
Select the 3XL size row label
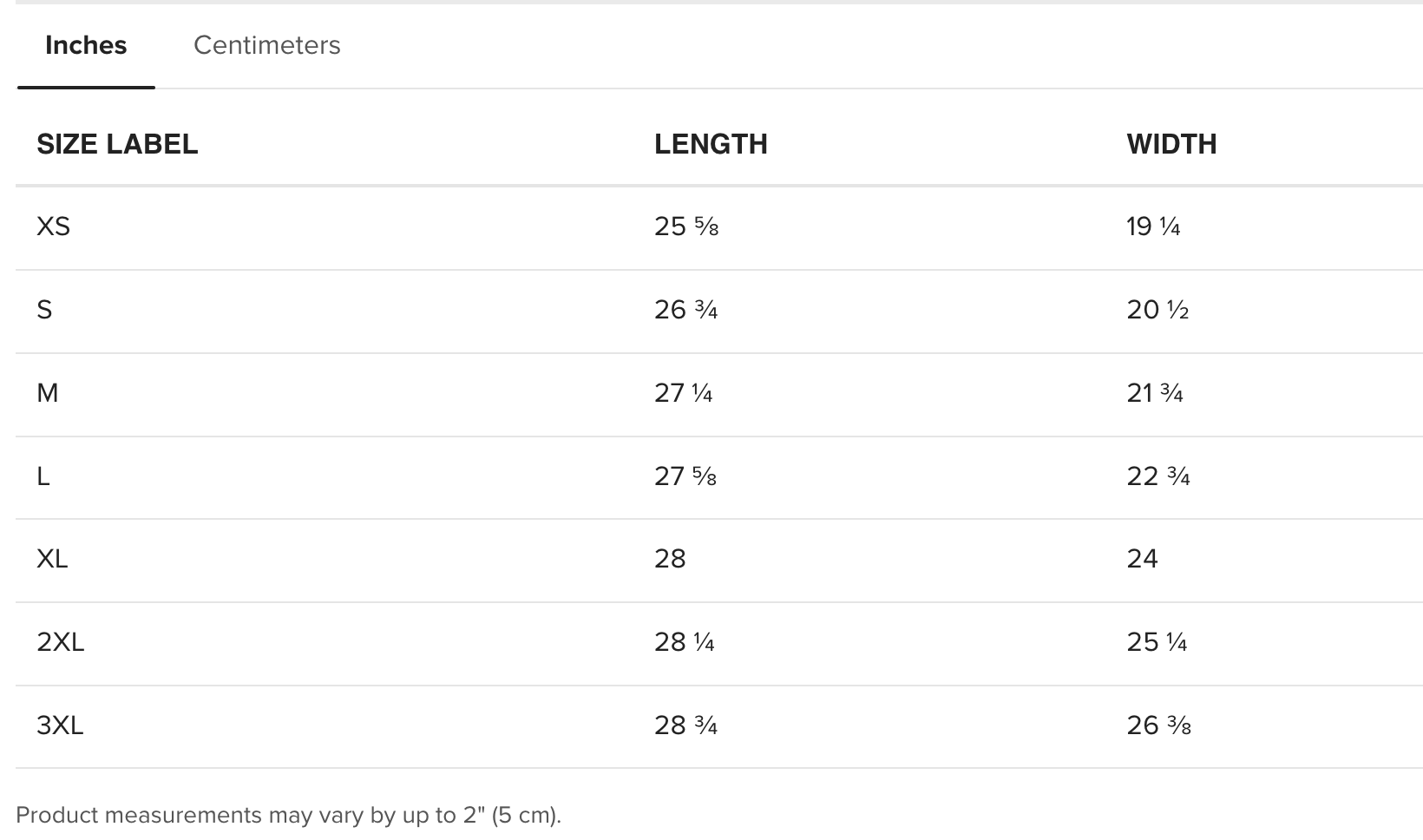click(60, 725)
